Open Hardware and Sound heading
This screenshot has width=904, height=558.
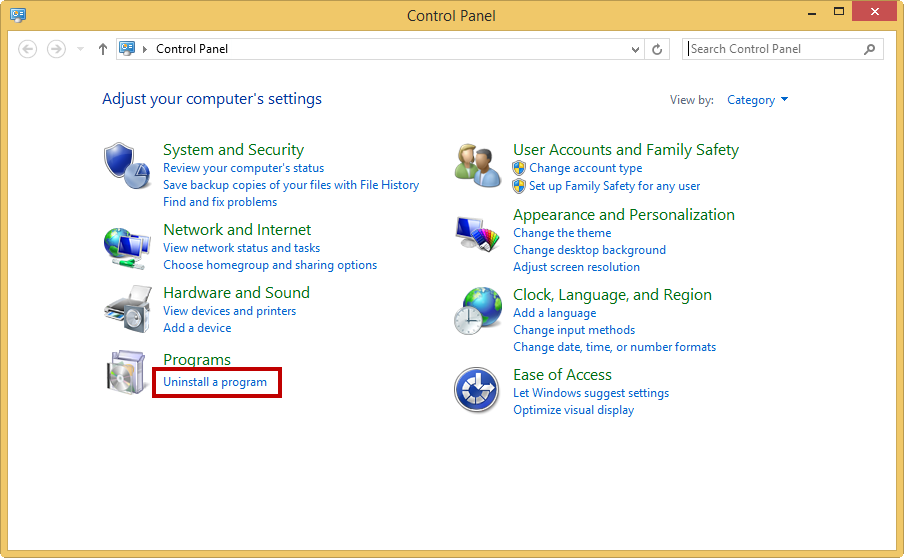click(x=236, y=292)
